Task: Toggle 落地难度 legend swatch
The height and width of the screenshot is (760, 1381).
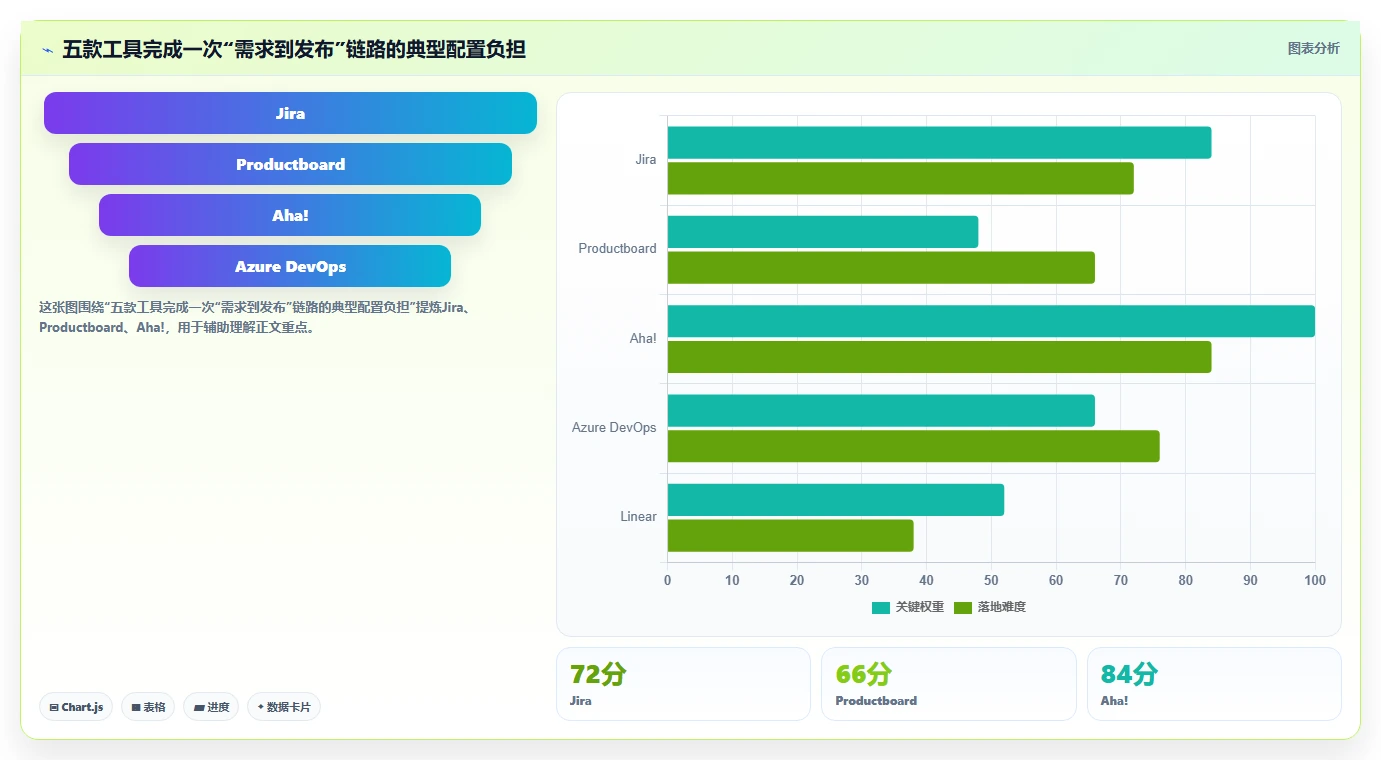Action: pos(963,607)
